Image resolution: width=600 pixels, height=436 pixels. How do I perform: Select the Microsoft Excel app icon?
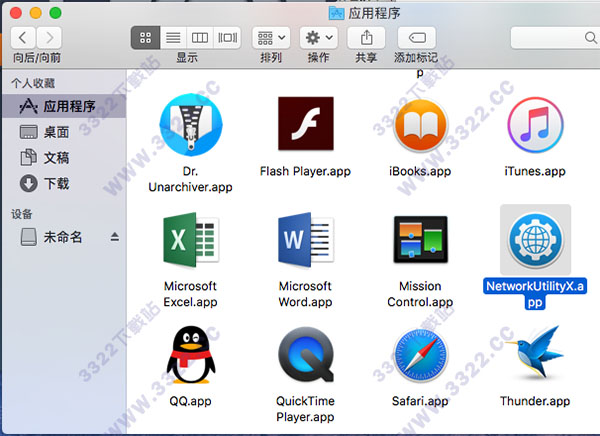pos(191,240)
